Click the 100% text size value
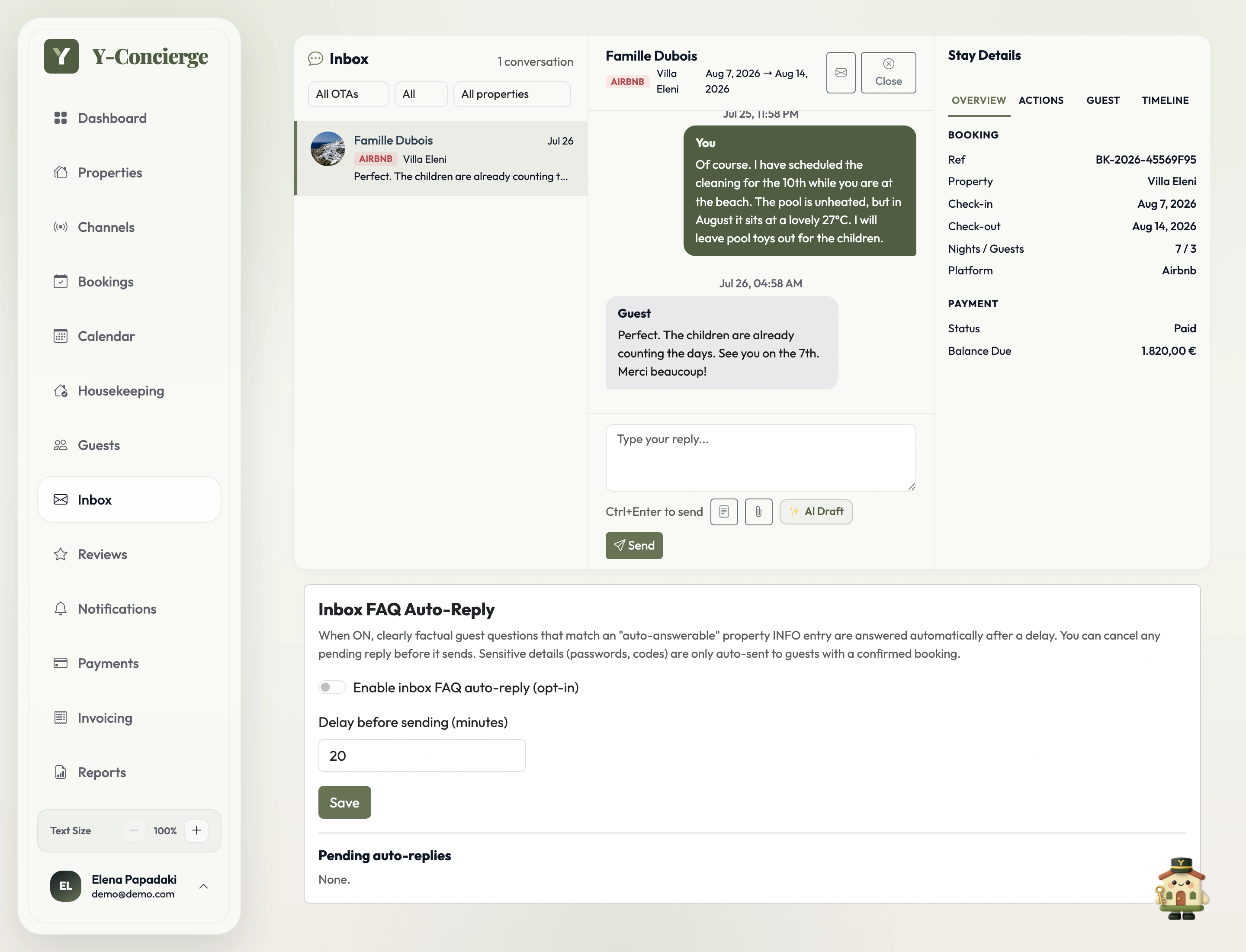1246x952 pixels. pyautogui.click(x=165, y=831)
